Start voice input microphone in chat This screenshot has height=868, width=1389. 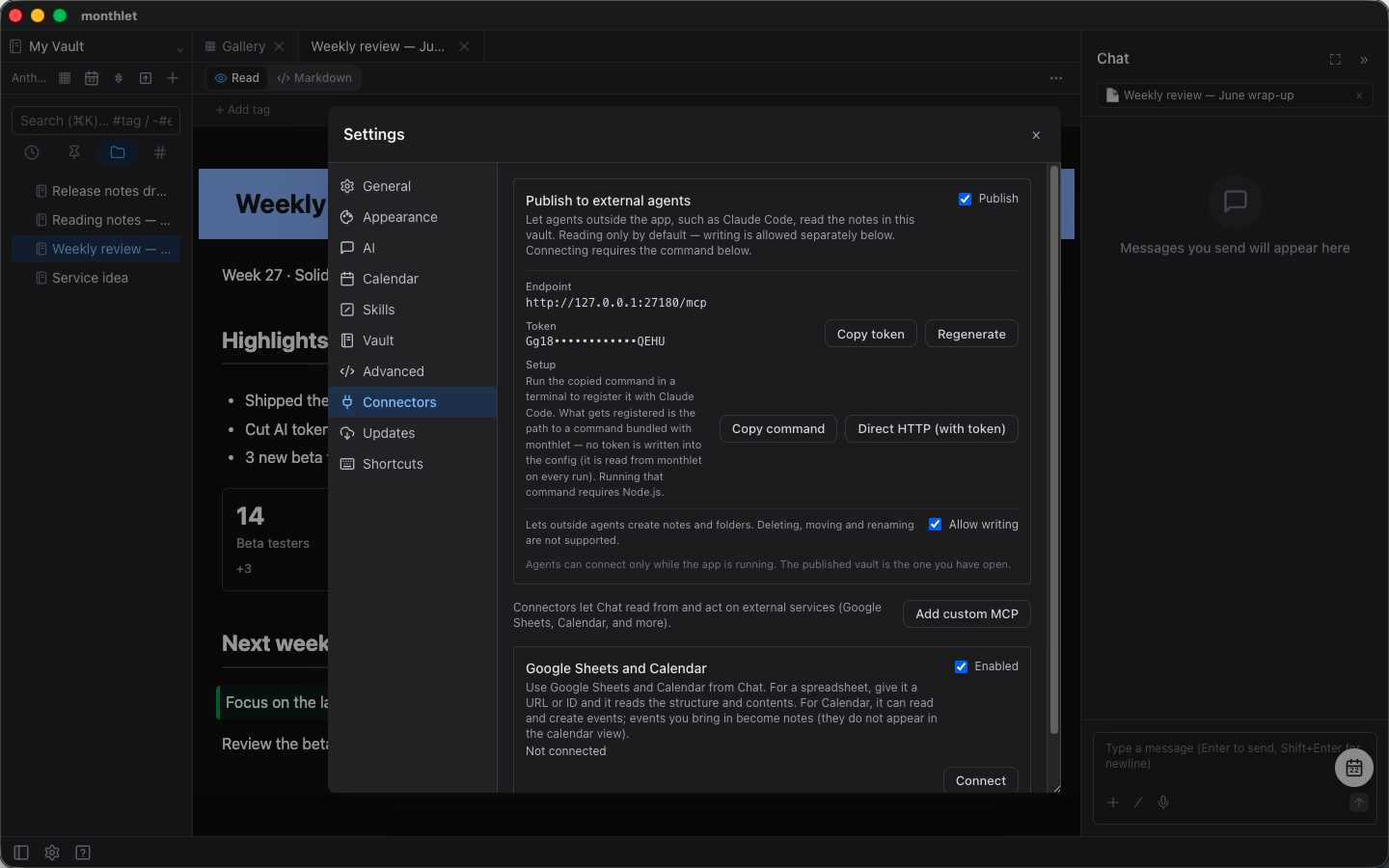1163,802
